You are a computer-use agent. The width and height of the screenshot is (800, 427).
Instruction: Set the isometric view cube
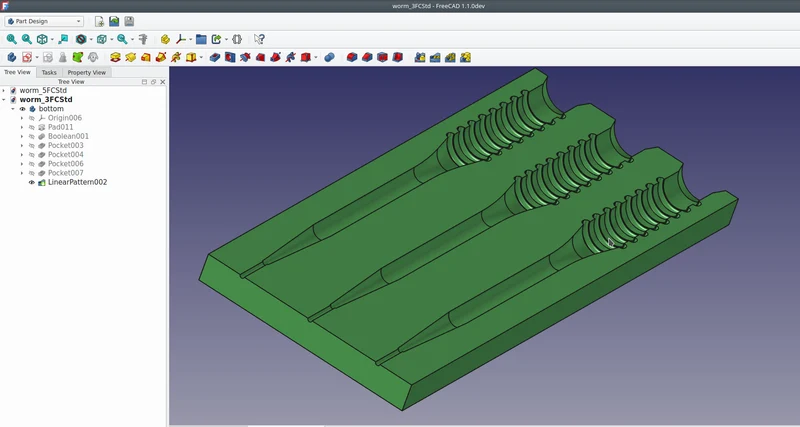[x=42, y=39]
